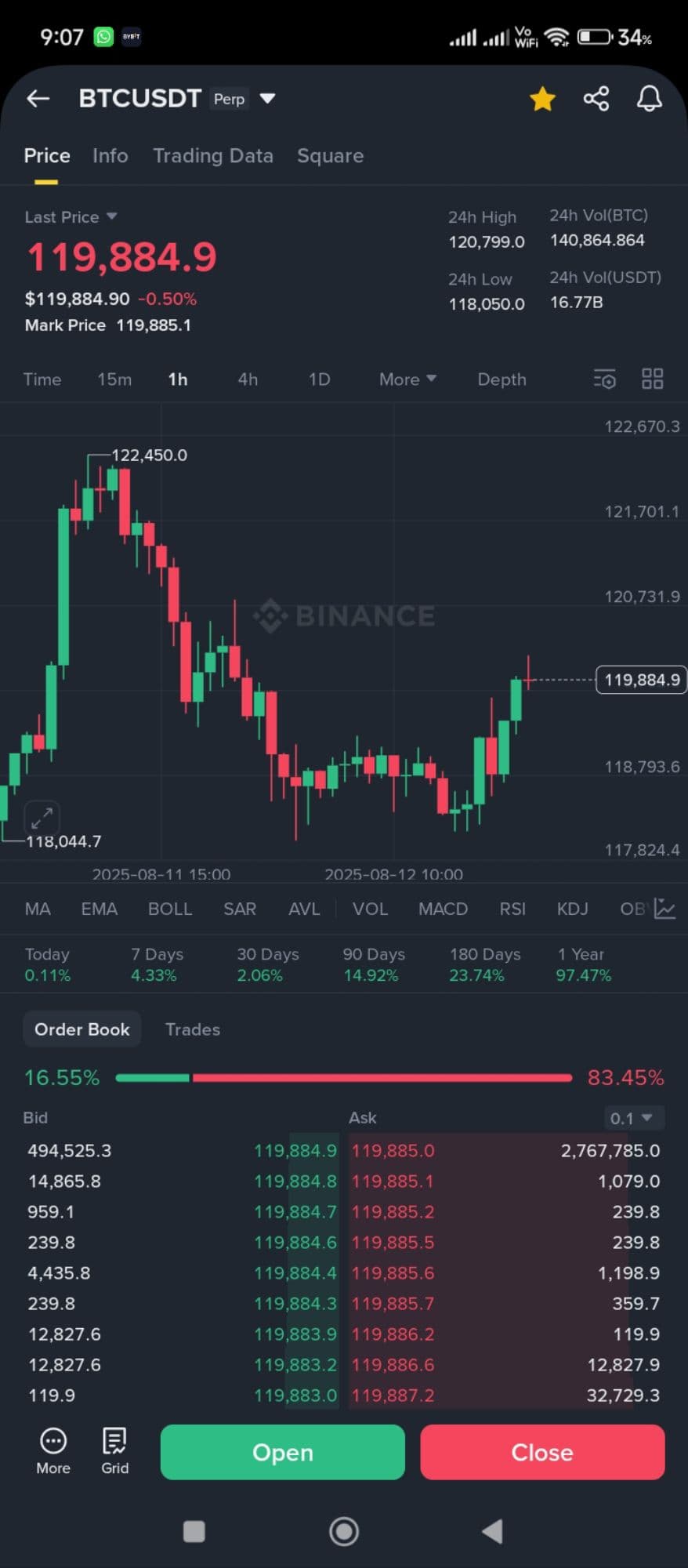Open the Grid trading icon
The image size is (688, 1568).
coord(114,1451)
